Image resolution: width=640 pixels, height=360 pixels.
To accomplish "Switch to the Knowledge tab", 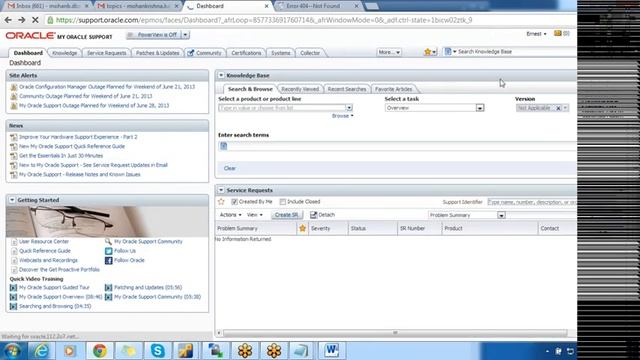I will click(64, 53).
